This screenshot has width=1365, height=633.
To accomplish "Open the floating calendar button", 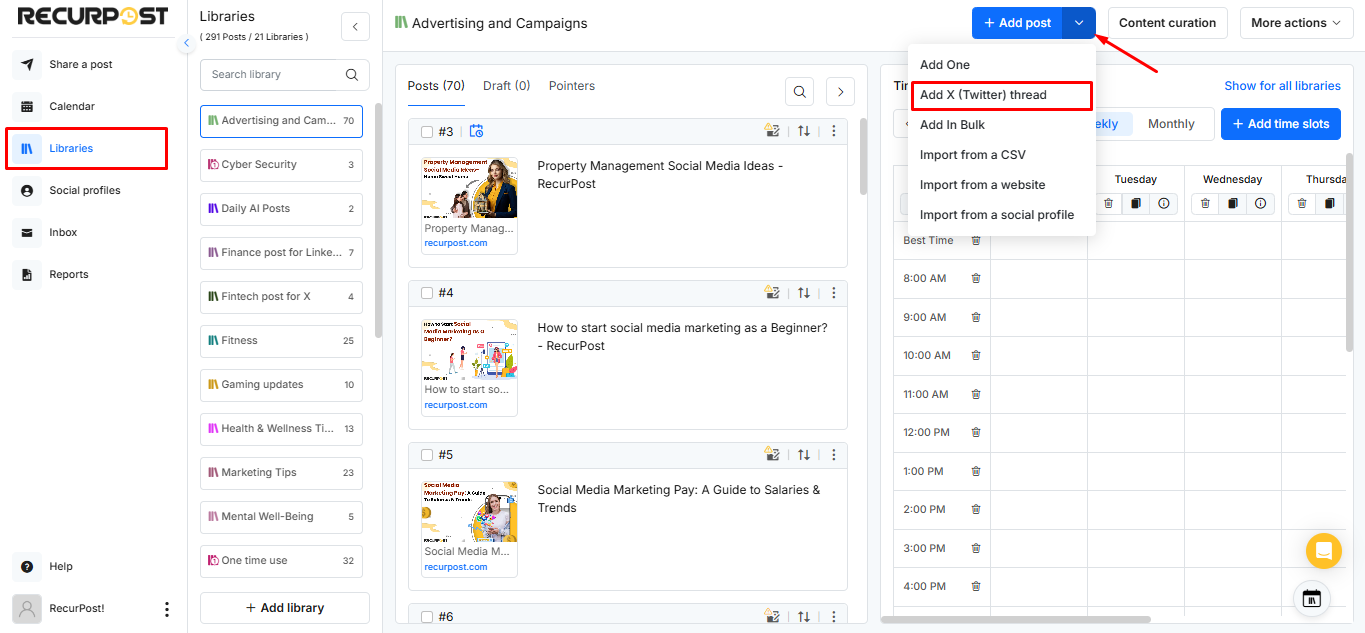I will pyautogui.click(x=1312, y=599).
